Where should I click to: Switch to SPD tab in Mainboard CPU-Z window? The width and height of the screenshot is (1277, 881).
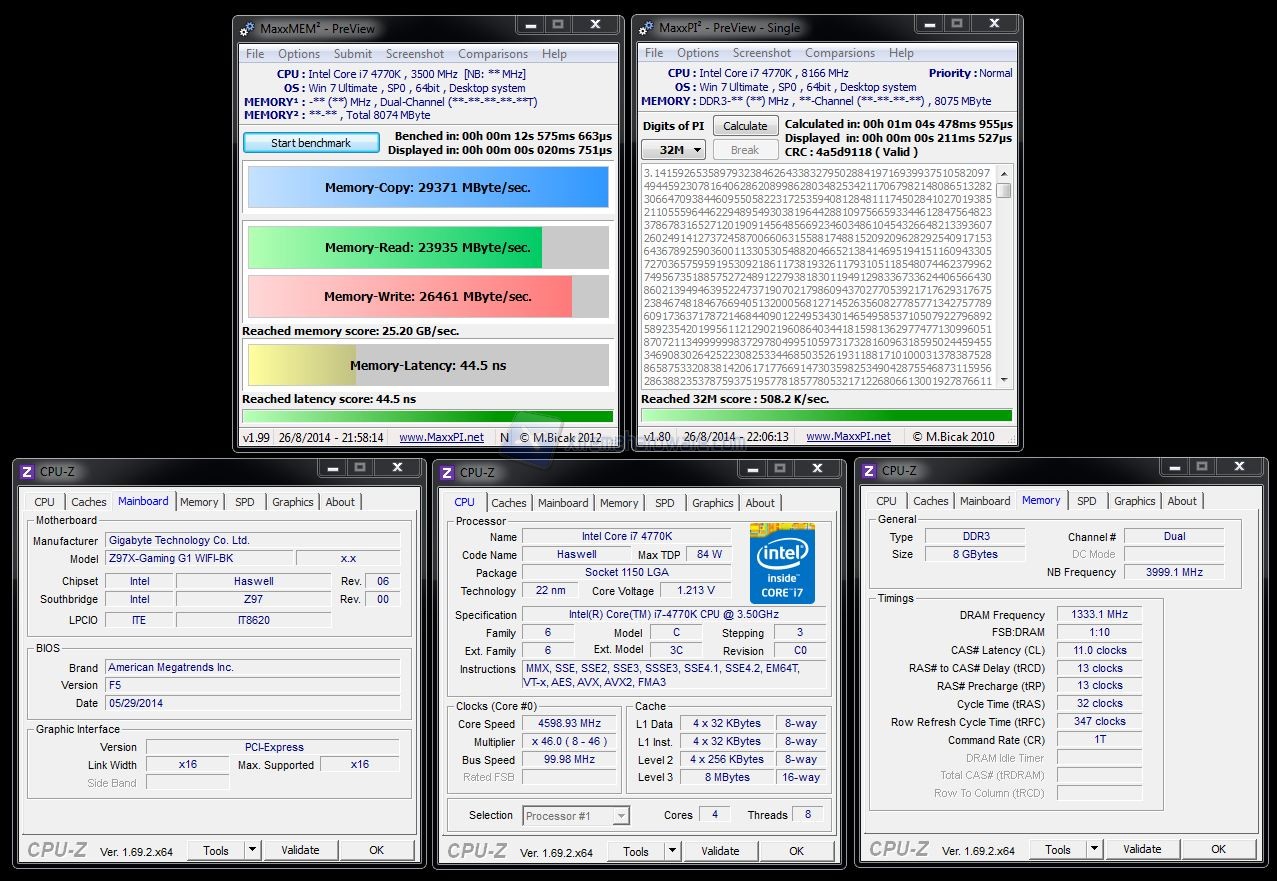coord(244,502)
